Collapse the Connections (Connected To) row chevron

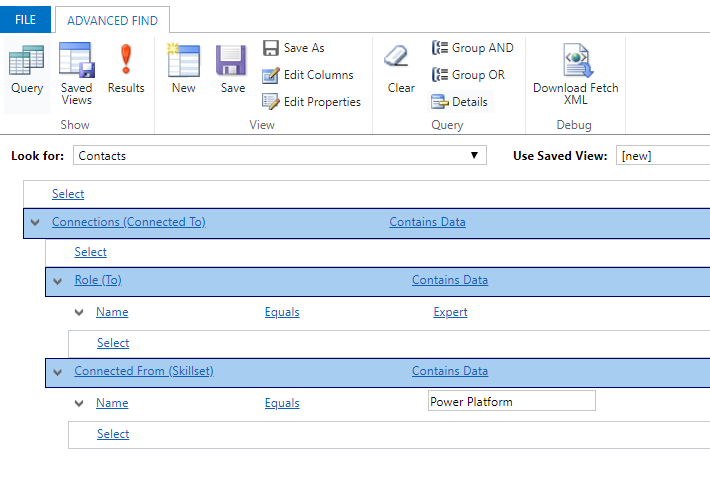pos(35,222)
